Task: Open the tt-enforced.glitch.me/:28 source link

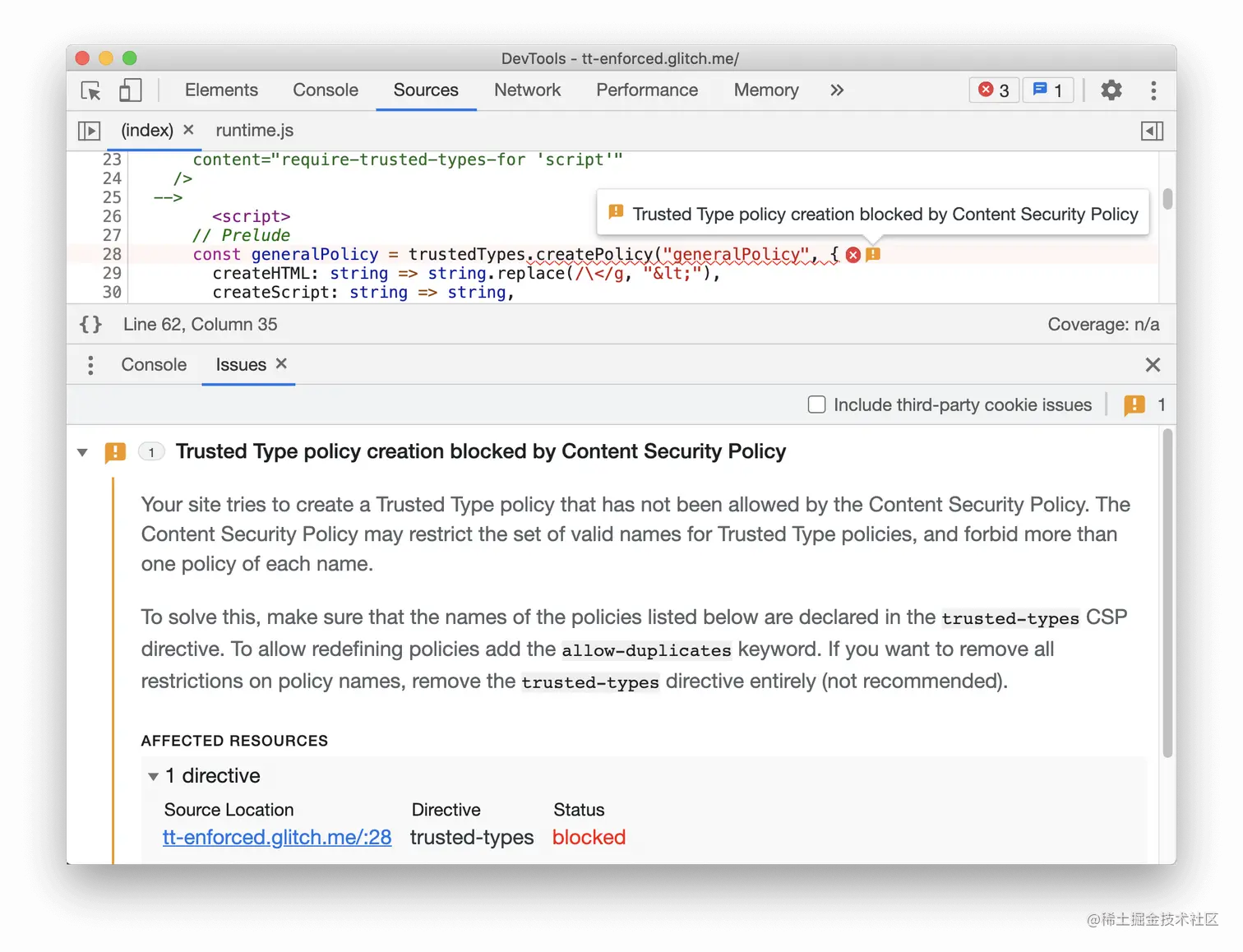Action: [x=277, y=837]
